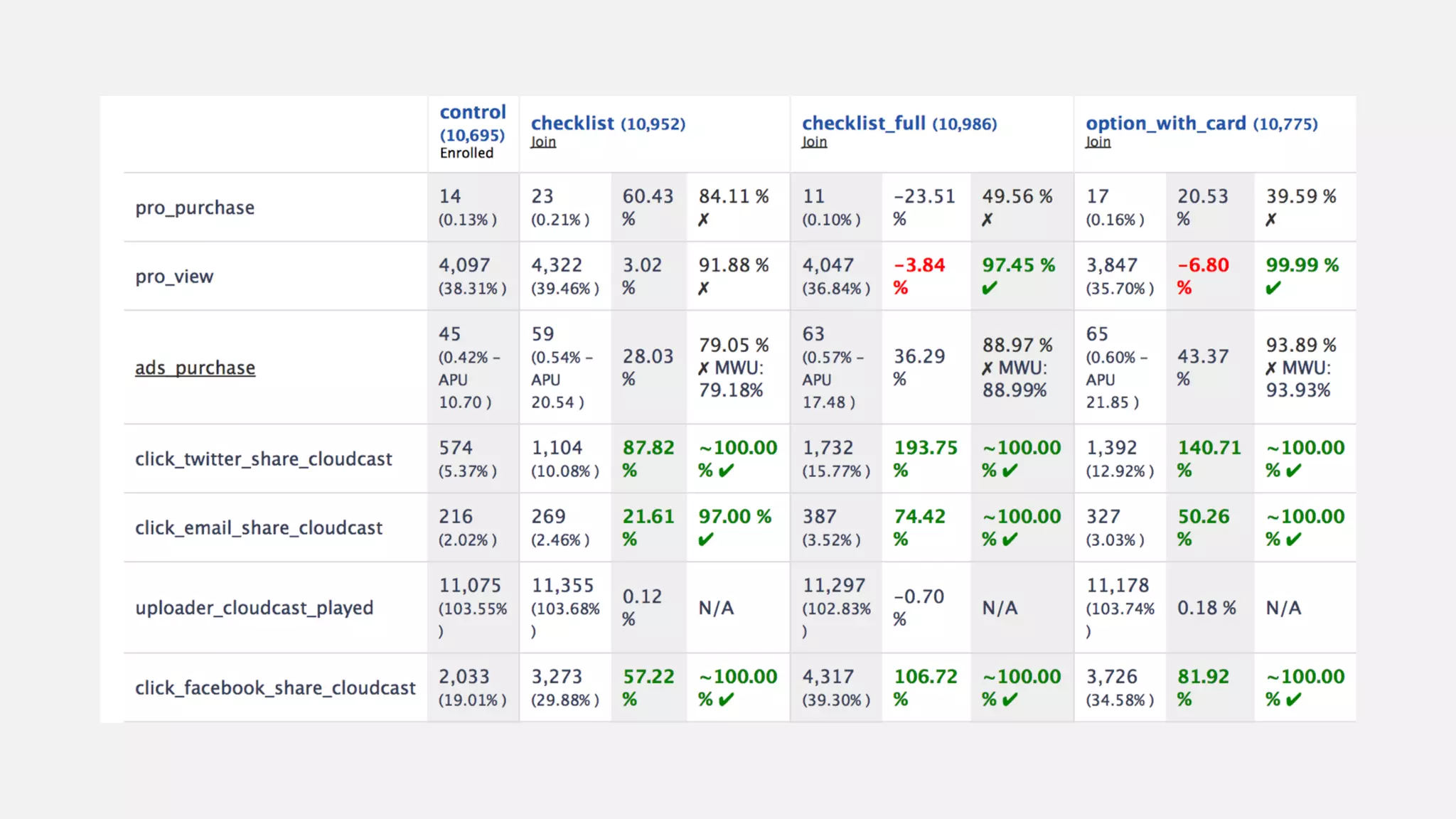Click the X mark beside 84.11 % pro_purchase

click(703, 220)
